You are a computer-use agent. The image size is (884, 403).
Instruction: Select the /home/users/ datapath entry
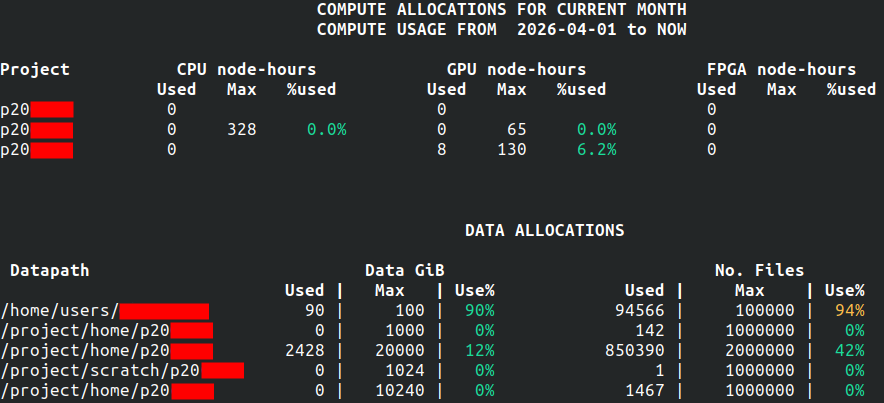point(60,311)
